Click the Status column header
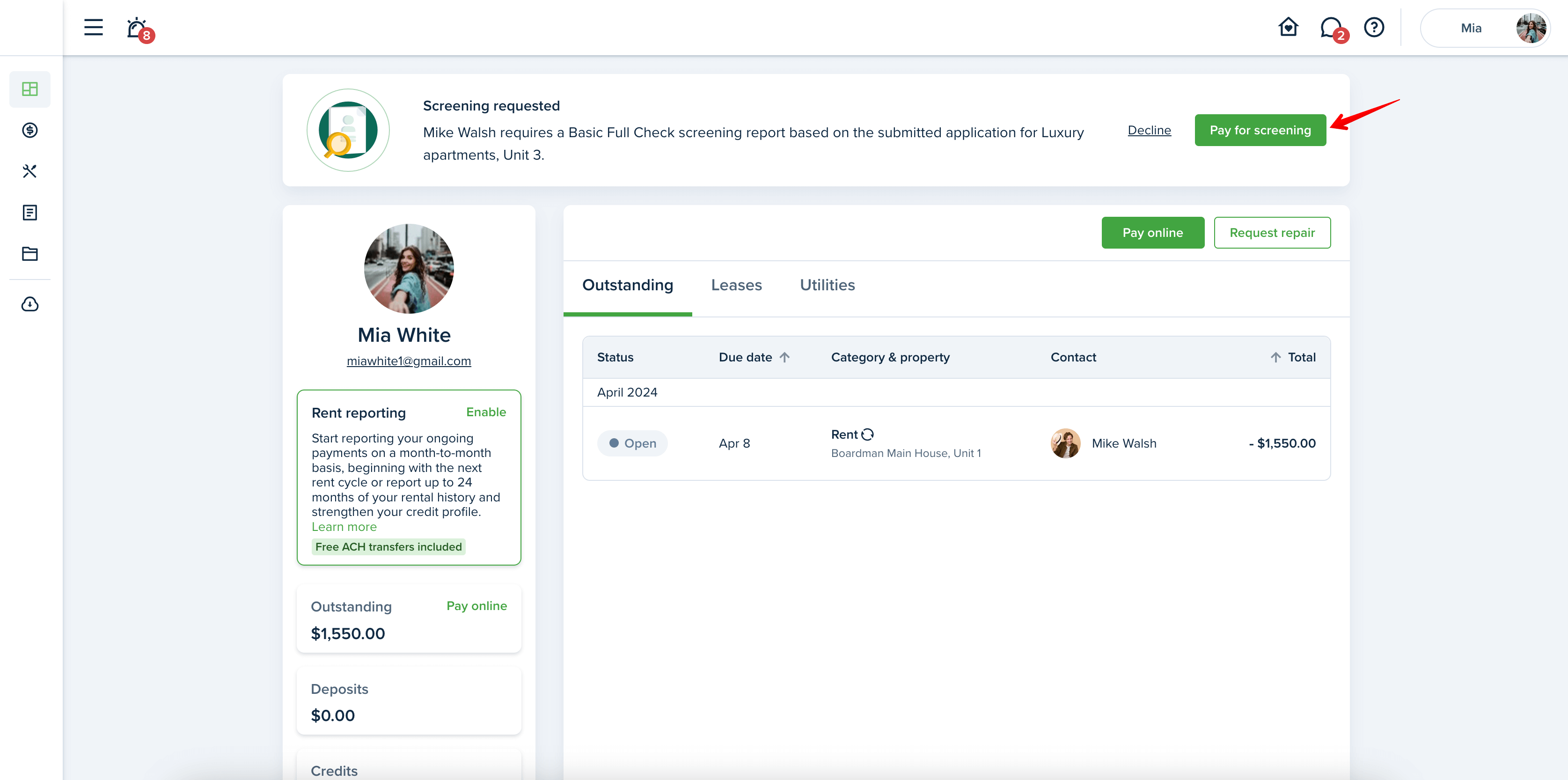Viewport: 1568px width, 780px height. tap(615, 357)
